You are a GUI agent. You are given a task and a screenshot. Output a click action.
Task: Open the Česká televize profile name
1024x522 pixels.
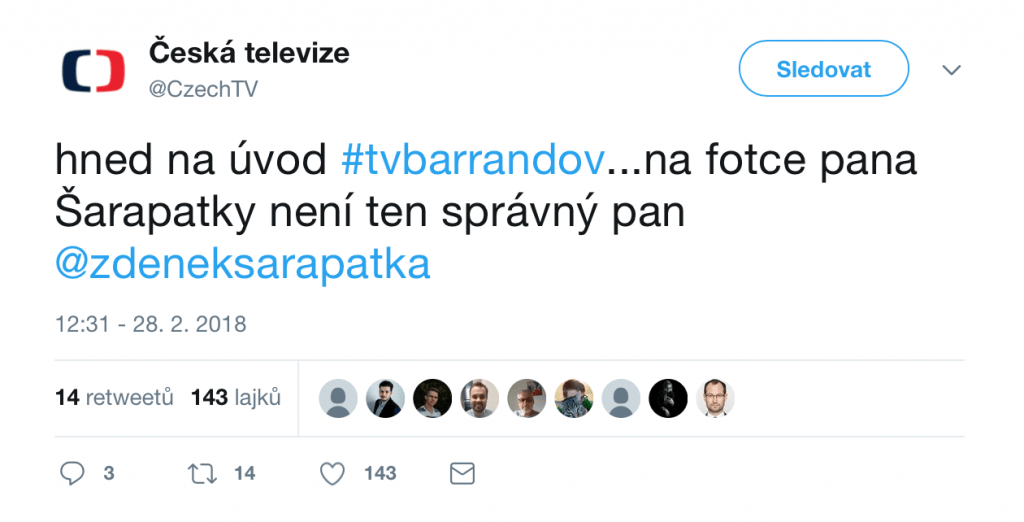pyautogui.click(x=249, y=53)
